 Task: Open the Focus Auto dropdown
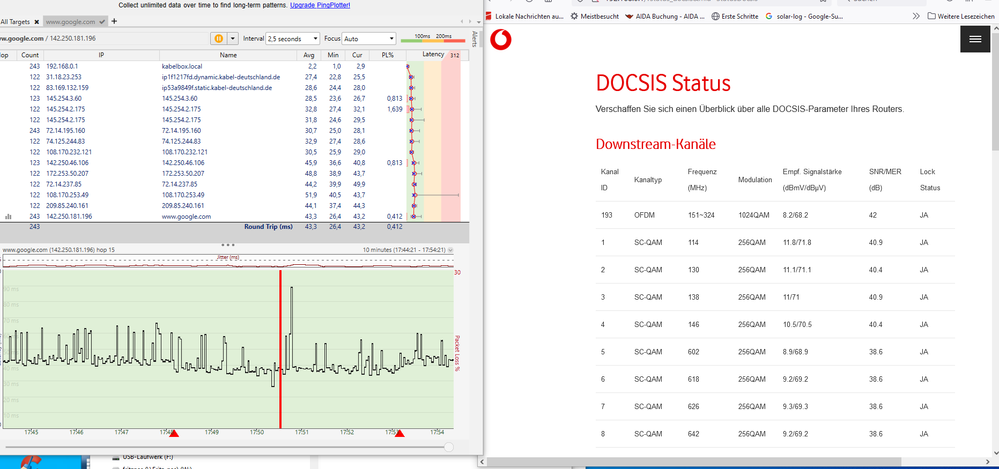click(369, 39)
